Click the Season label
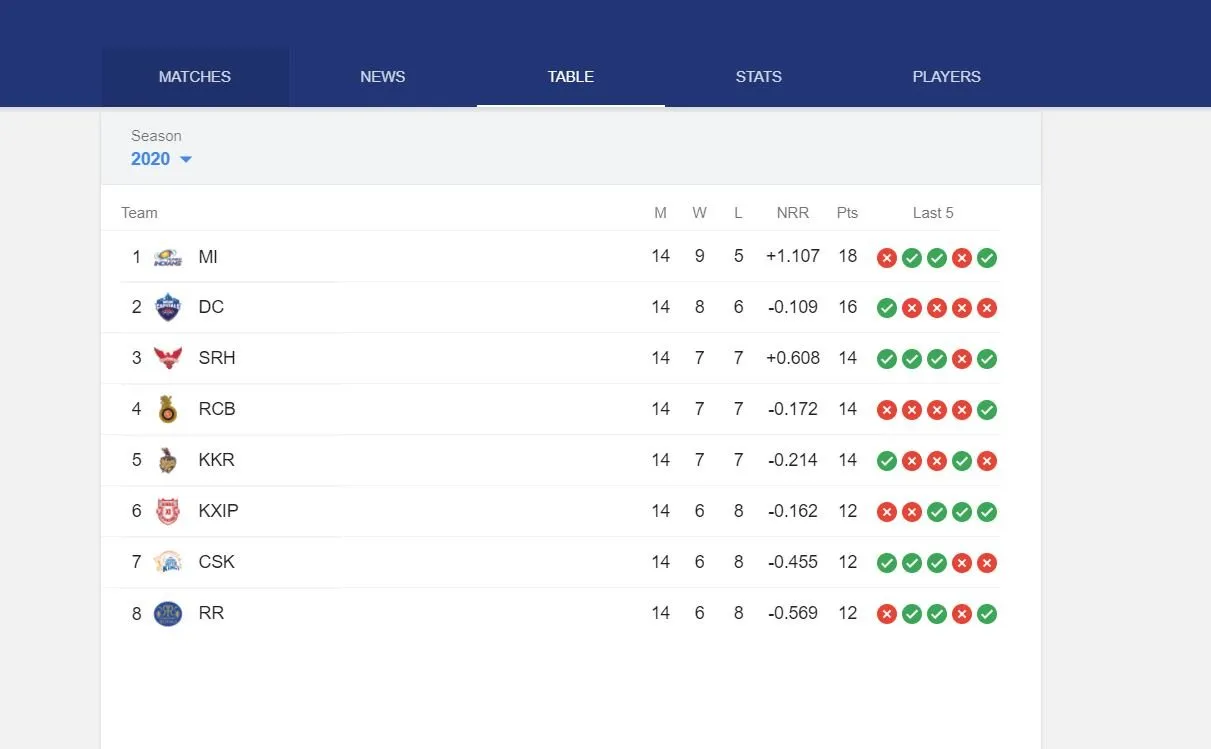Image resolution: width=1211 pixels, height=749 pixels. (156, 136)
